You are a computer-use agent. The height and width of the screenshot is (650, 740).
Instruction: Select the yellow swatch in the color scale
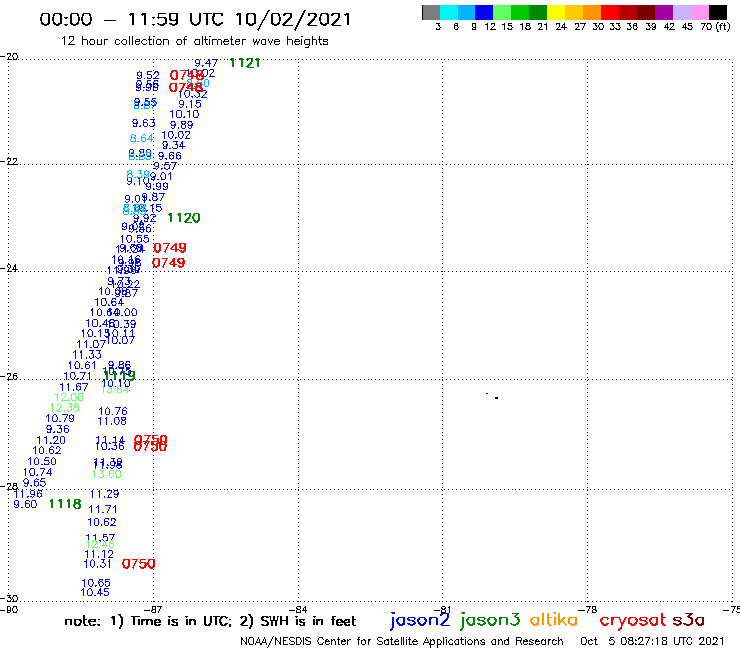[556, 12]
